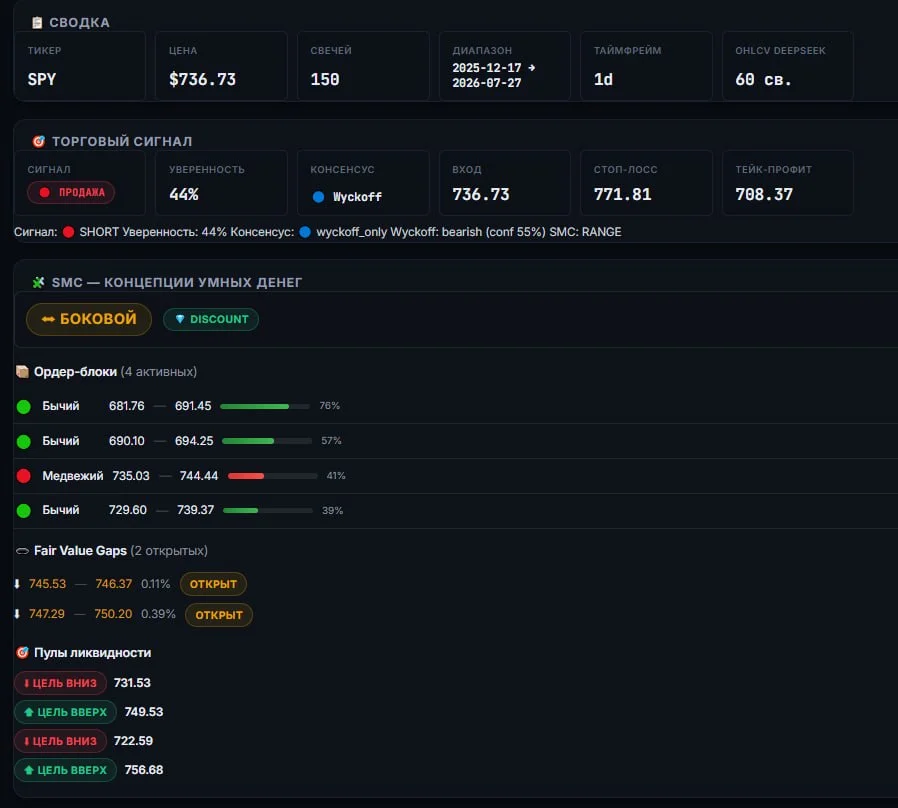Click the red dot of Медвежий order block
This screenshot has height=808, width=898.
point(23,476)
